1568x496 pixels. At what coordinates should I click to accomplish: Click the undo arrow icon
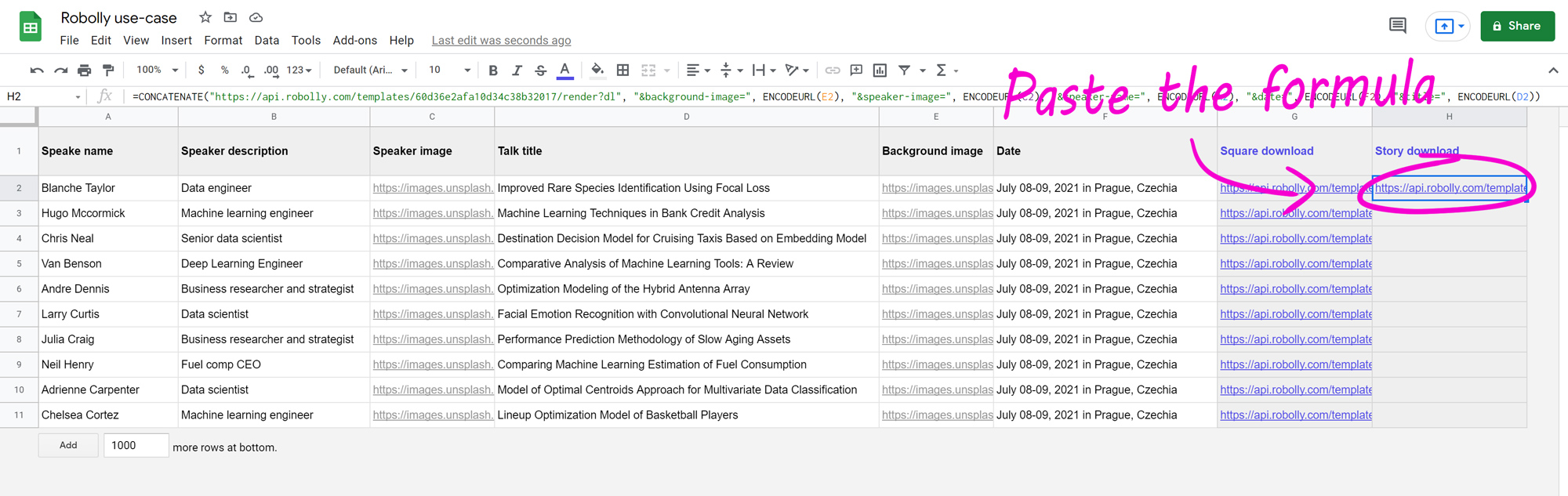[36, 71]
